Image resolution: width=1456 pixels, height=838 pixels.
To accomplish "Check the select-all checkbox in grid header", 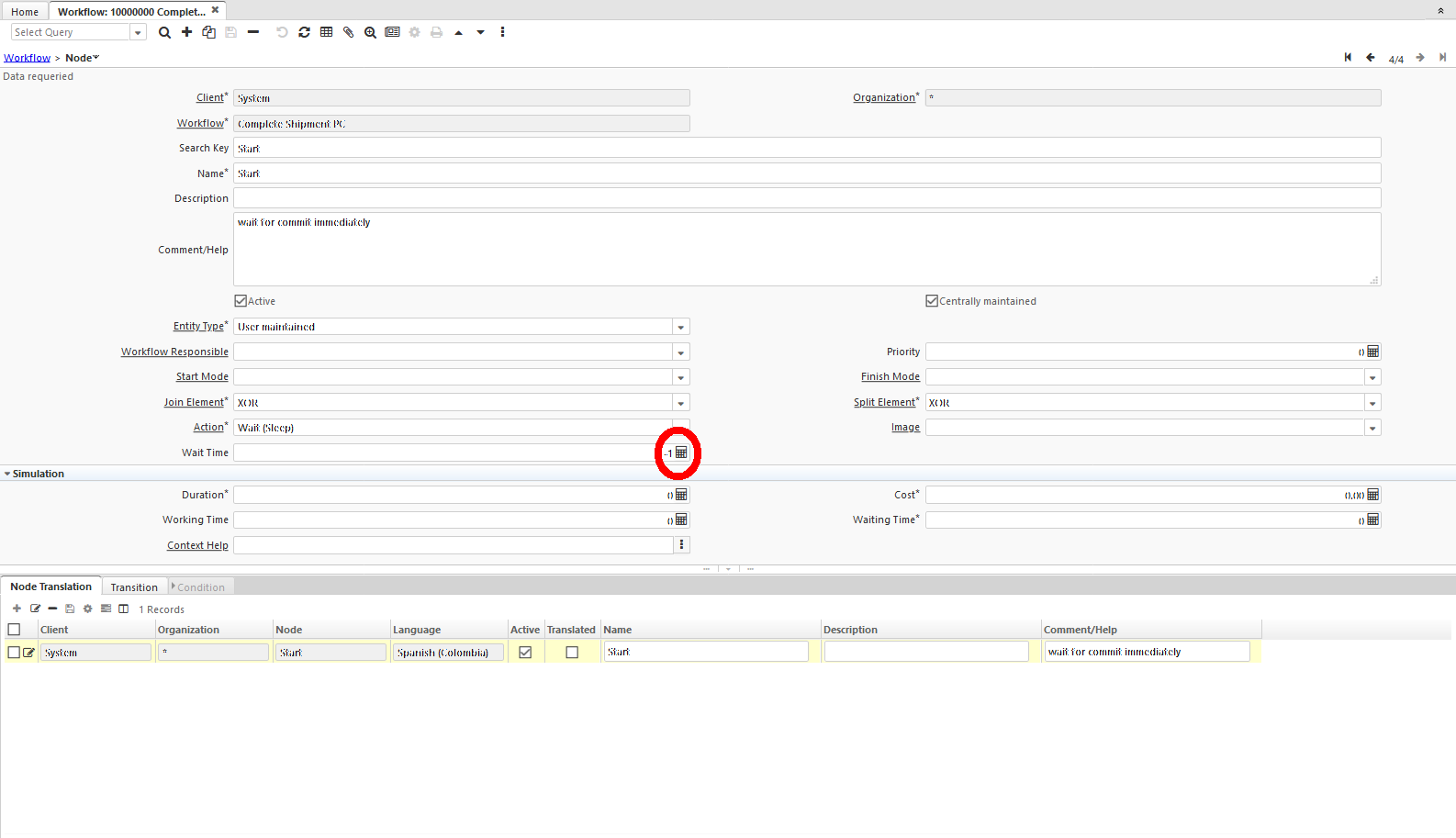I will tap(14, 630).
